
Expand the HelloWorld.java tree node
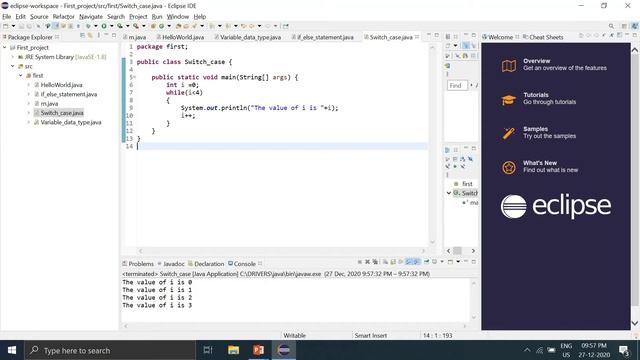[x=29, y=85]
